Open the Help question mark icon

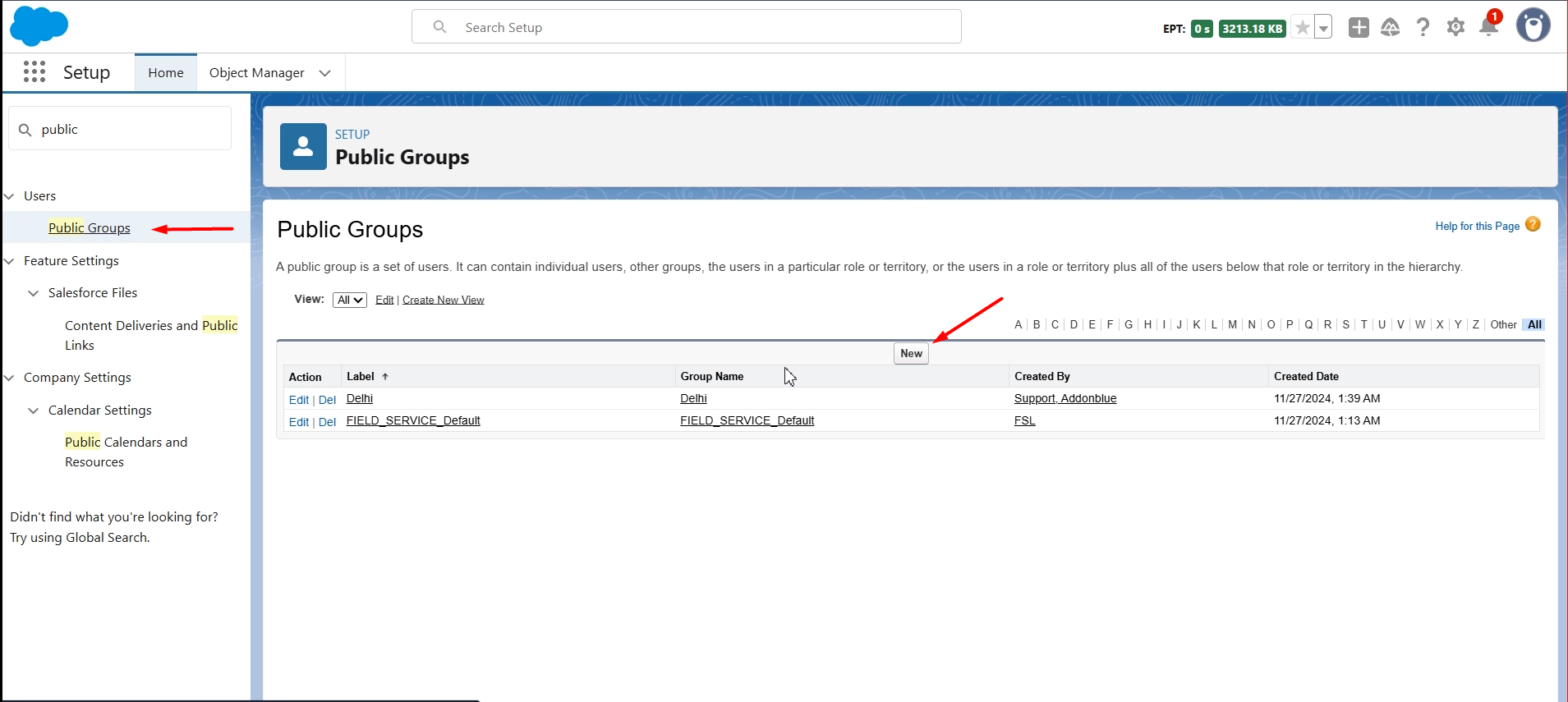(1423, 27)
